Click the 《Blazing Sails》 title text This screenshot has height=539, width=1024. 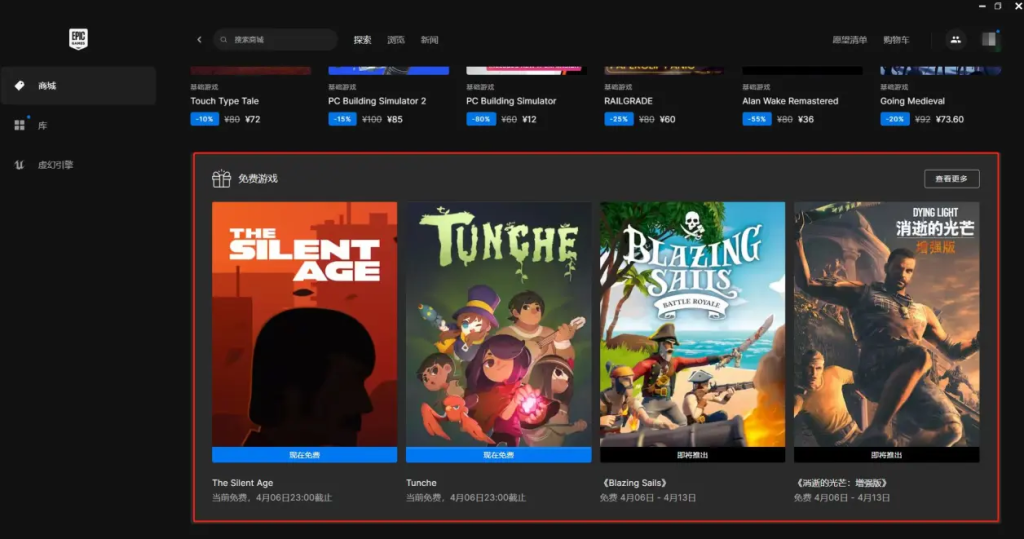click(635, 483)
